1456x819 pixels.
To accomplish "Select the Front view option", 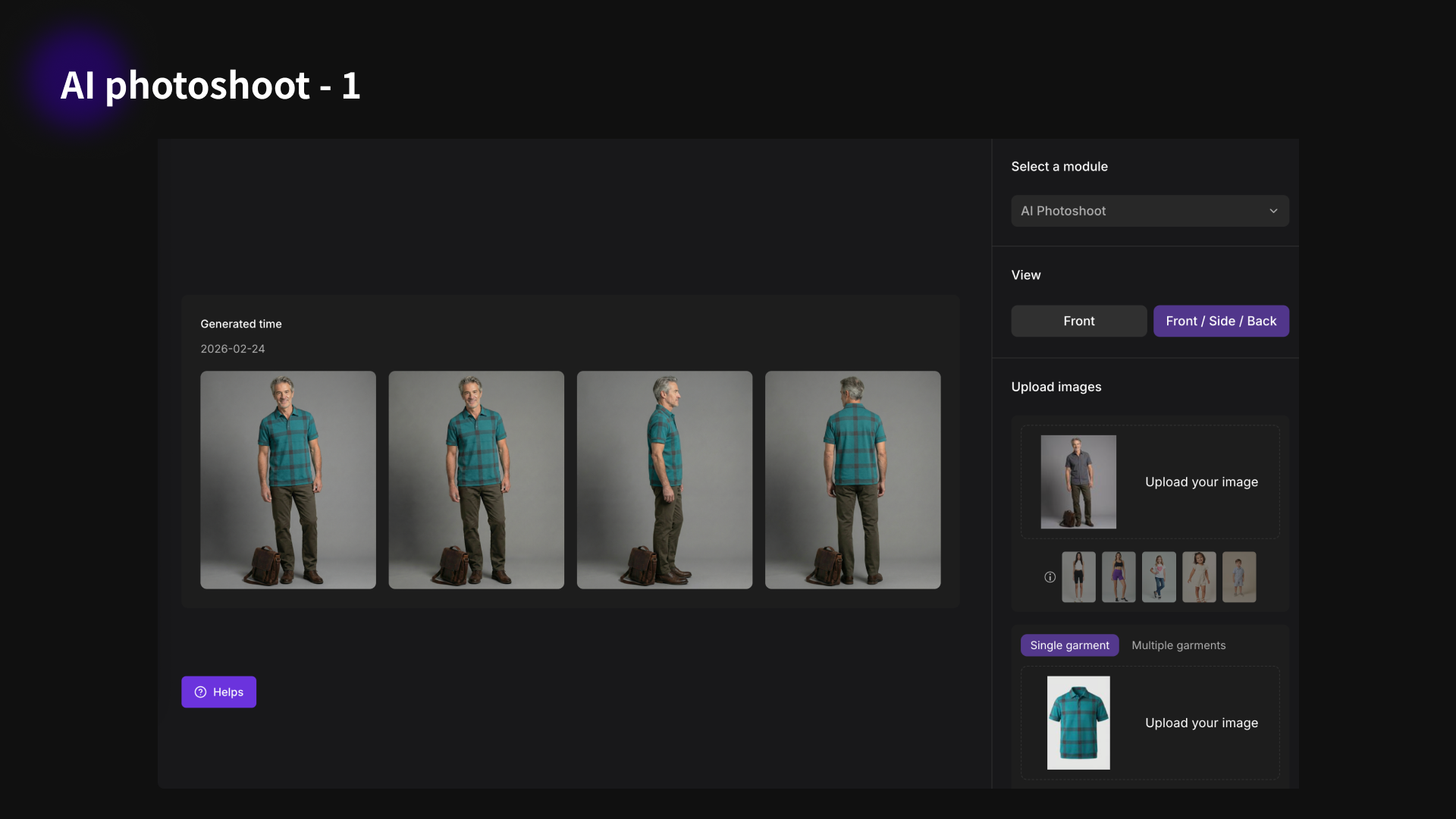I will click(1078, 321).
